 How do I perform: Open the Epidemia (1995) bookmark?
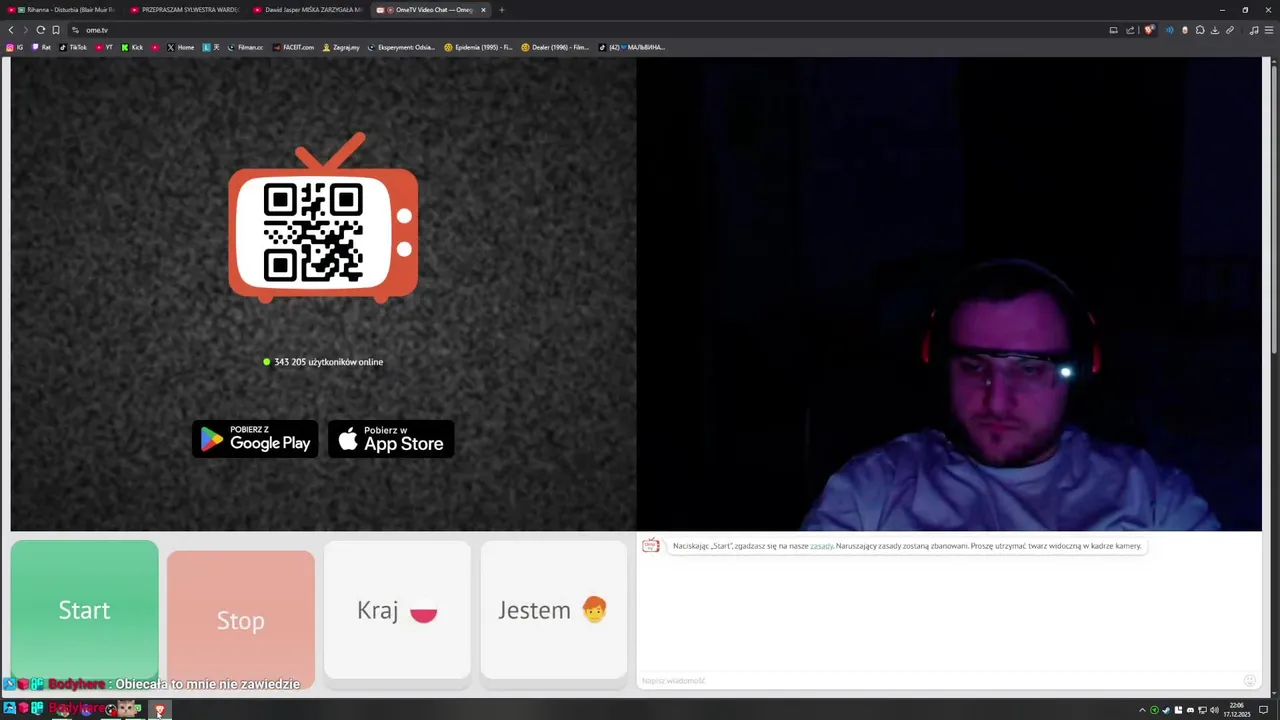click(479, 47)
